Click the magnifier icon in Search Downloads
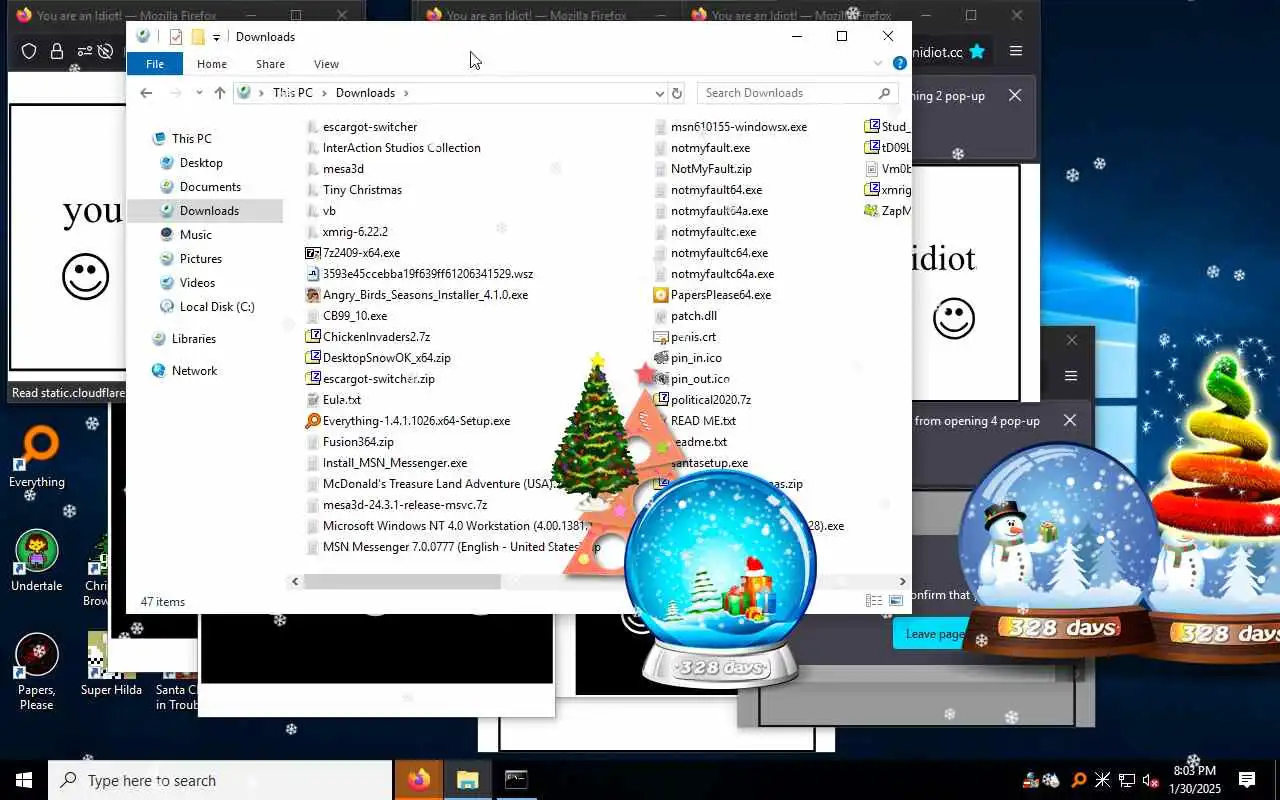1280x800 pixels. tap(884, 93)
